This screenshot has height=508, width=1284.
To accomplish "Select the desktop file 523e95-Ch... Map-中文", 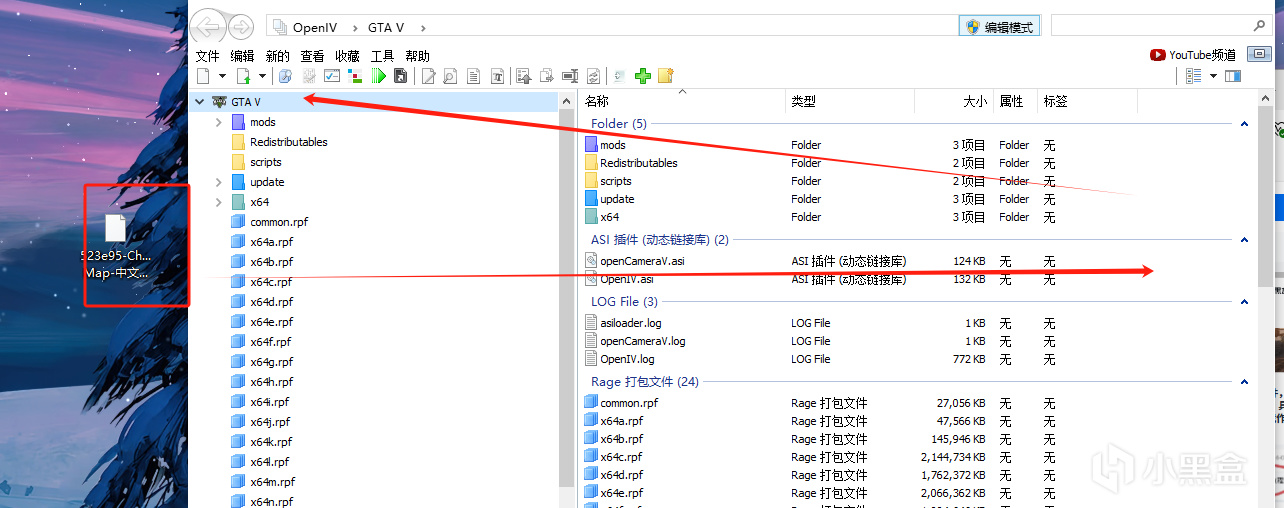I will click(x=116, y=247).
